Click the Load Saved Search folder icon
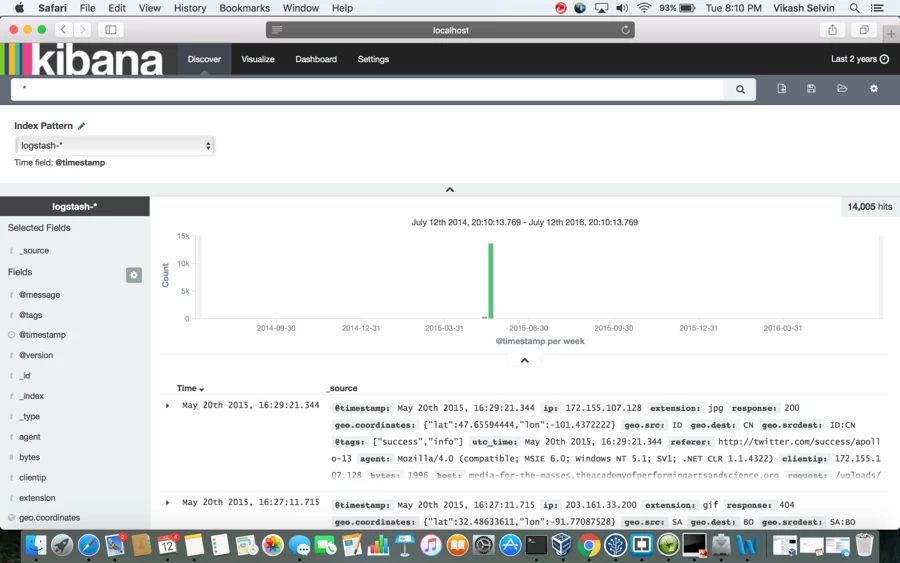 [842, 88]
